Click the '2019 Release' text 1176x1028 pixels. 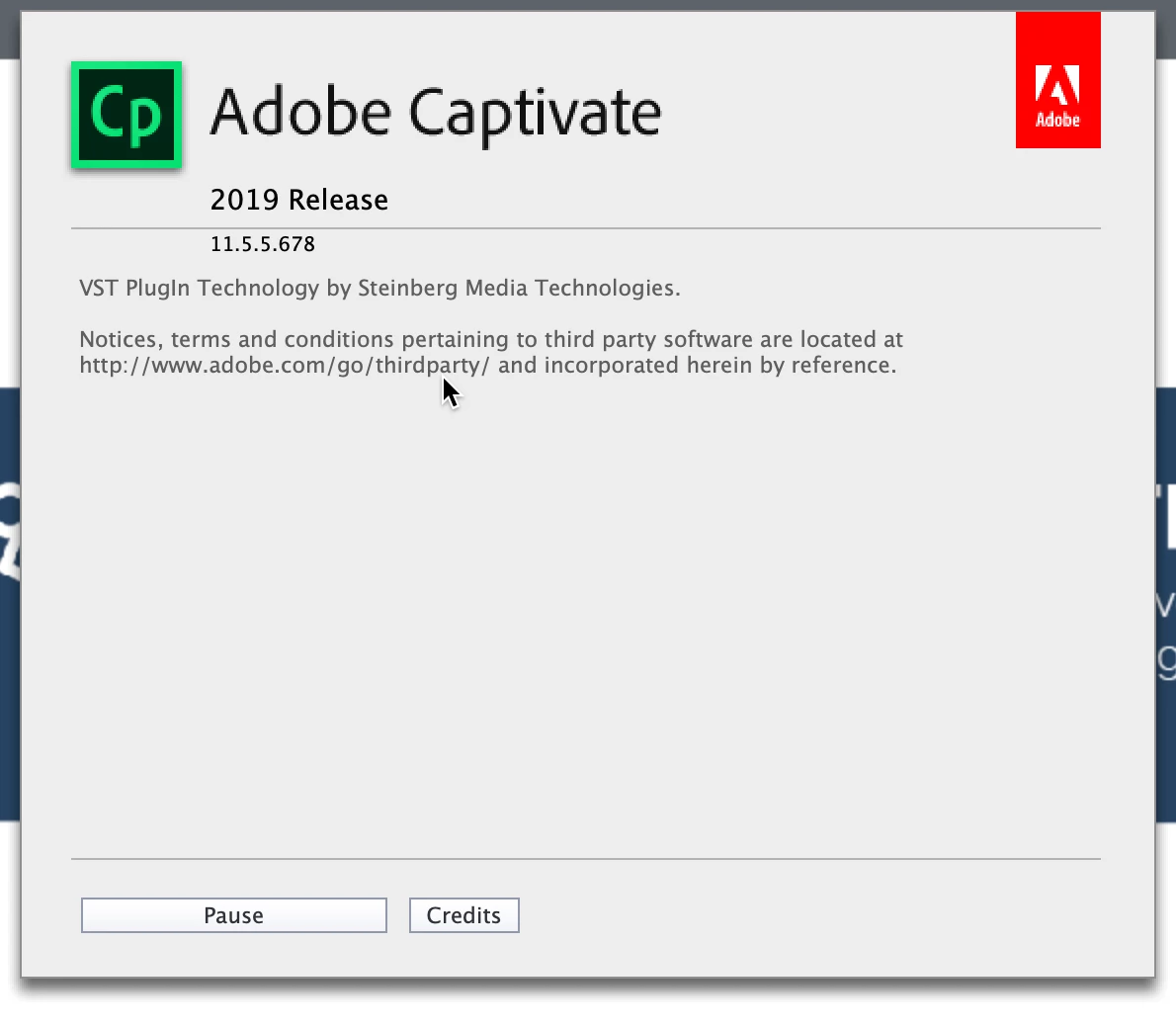[299, 201]
